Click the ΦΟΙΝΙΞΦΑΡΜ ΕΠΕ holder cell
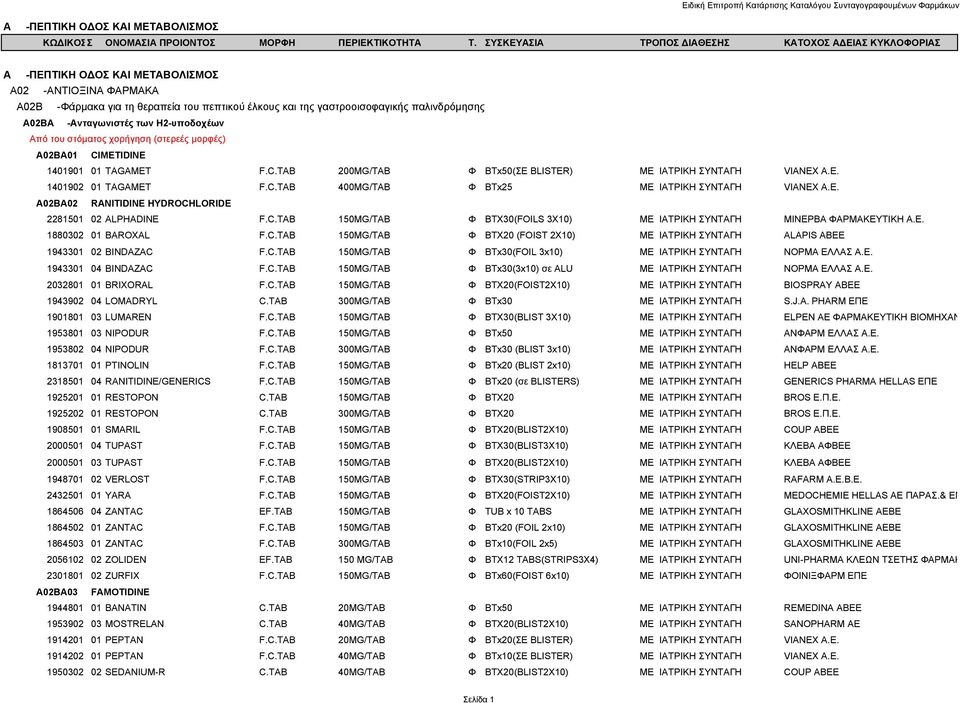Viewport: 960px width, 703px height. pyautogui.click(x=825, y=576)
